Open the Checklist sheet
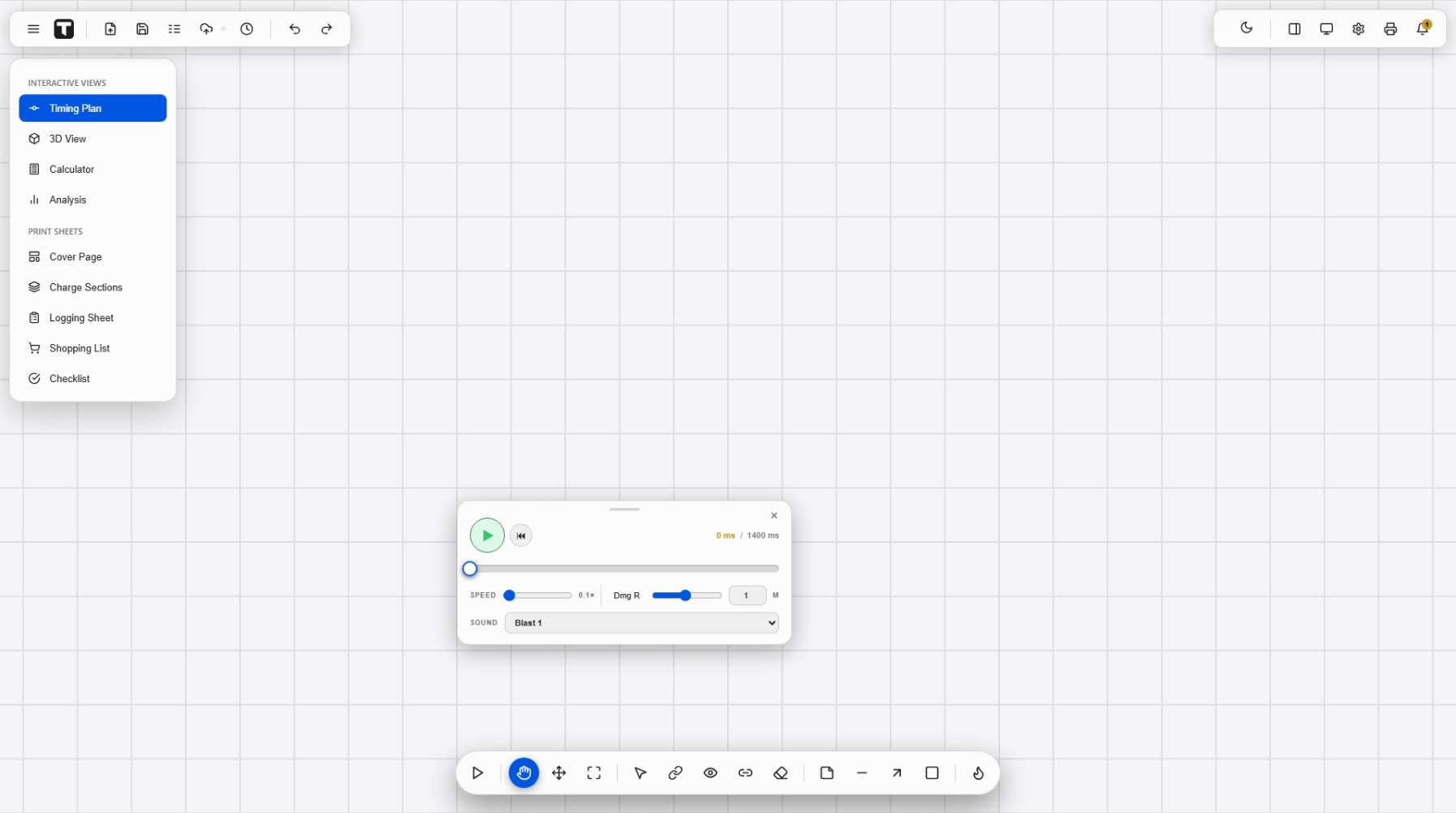 click(x=93, y=379)
